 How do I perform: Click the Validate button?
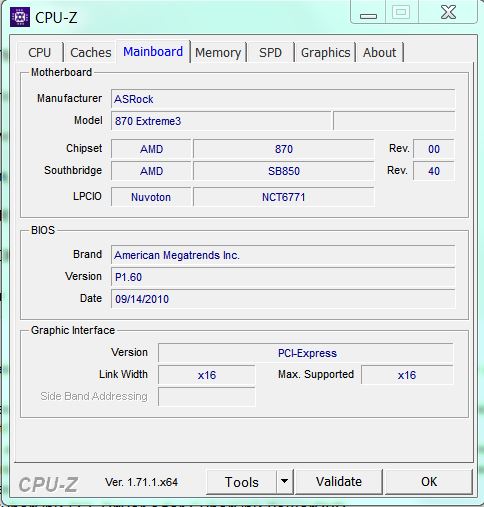click(339, 482)
